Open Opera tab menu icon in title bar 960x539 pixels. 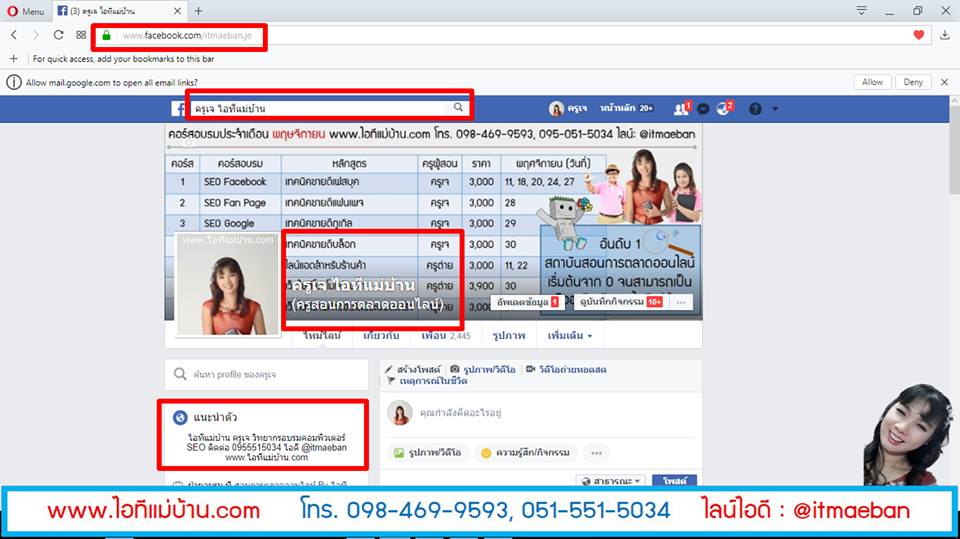coord(861,10)
